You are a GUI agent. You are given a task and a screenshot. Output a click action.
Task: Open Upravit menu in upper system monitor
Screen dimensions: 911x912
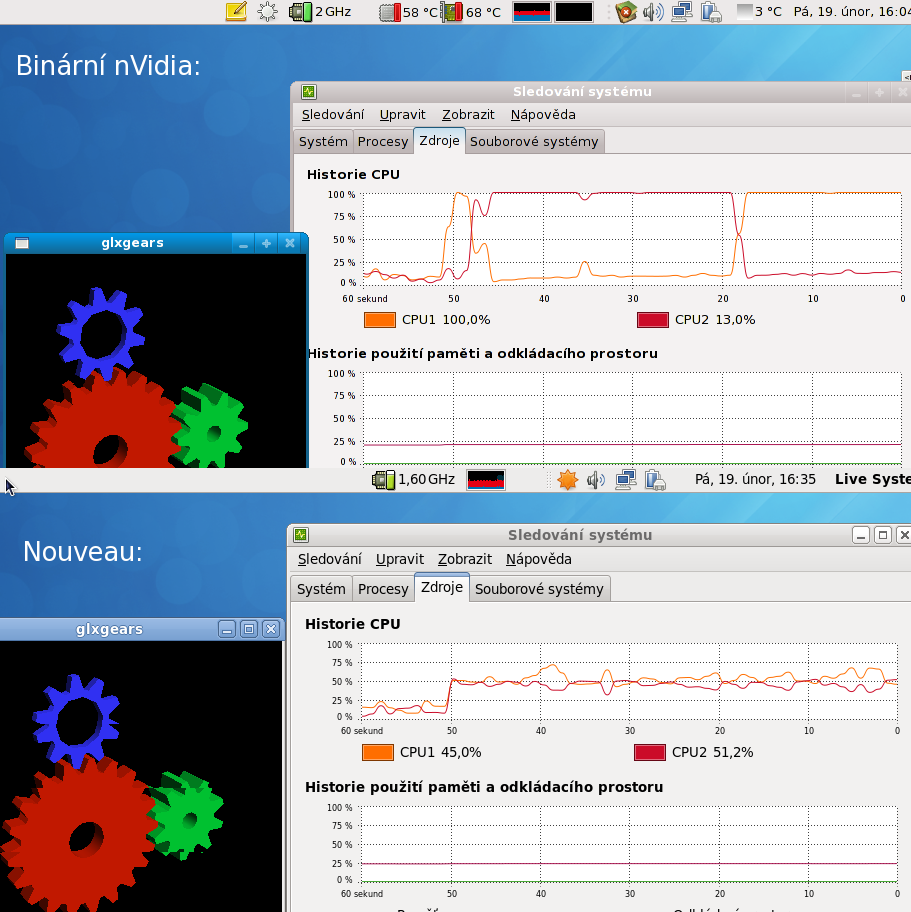point(403,115)
